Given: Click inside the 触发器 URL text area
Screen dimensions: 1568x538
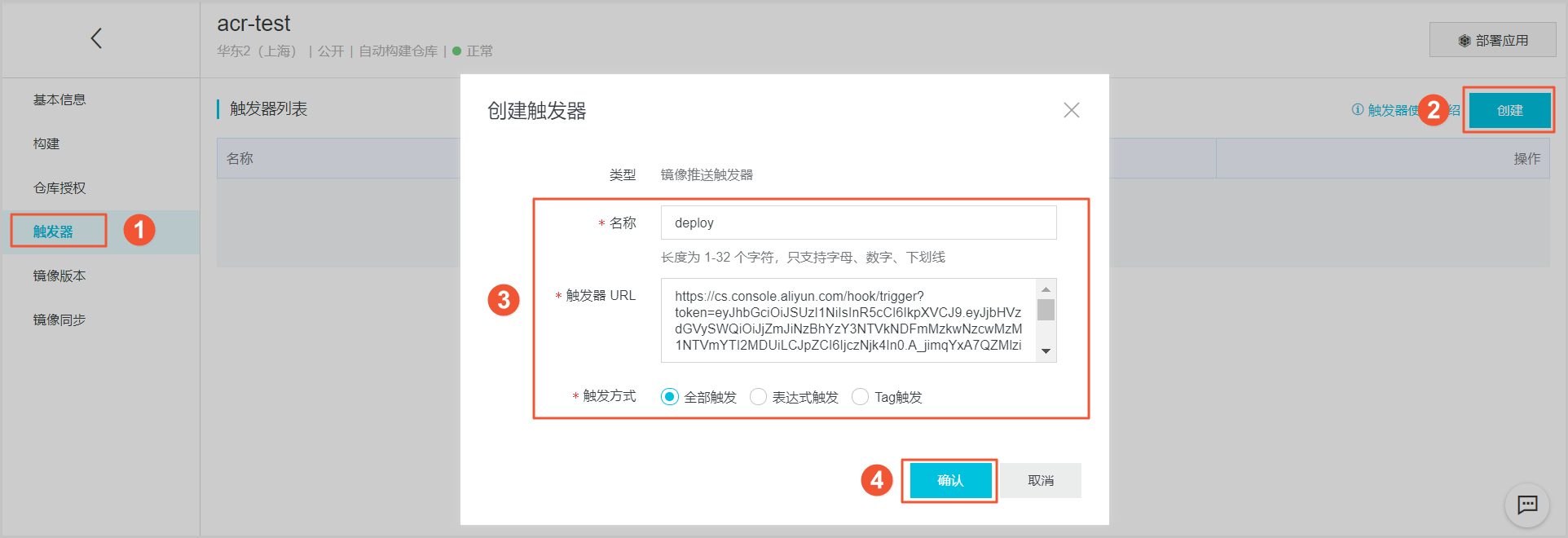Looking at the screenshot, I should tap(848, 320).
